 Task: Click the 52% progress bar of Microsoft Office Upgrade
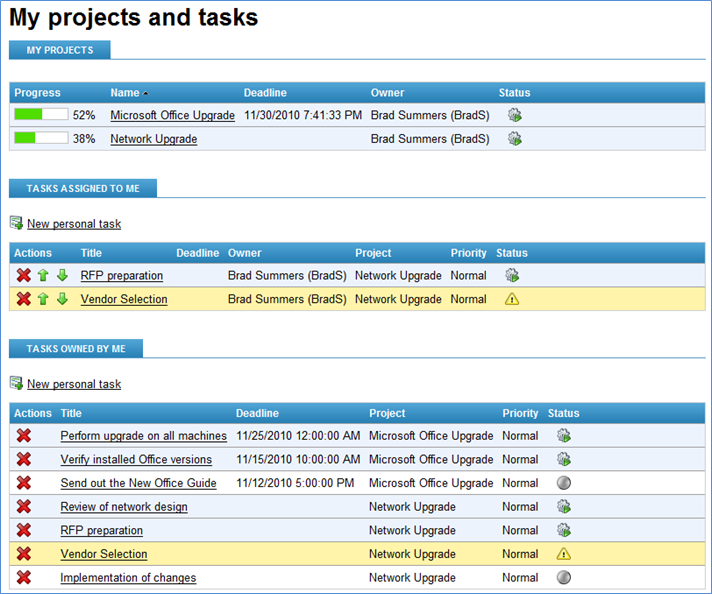41,114
